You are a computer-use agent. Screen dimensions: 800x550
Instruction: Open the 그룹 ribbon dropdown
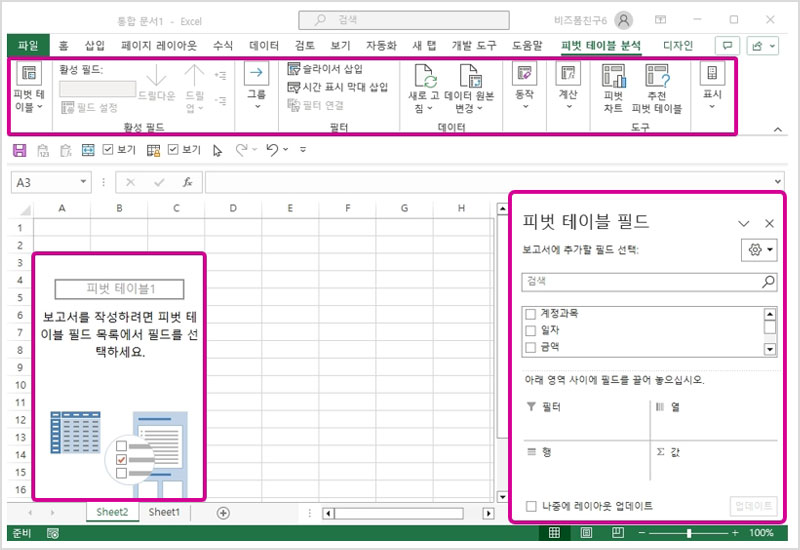pyautogui.click(x=257, y=87)
